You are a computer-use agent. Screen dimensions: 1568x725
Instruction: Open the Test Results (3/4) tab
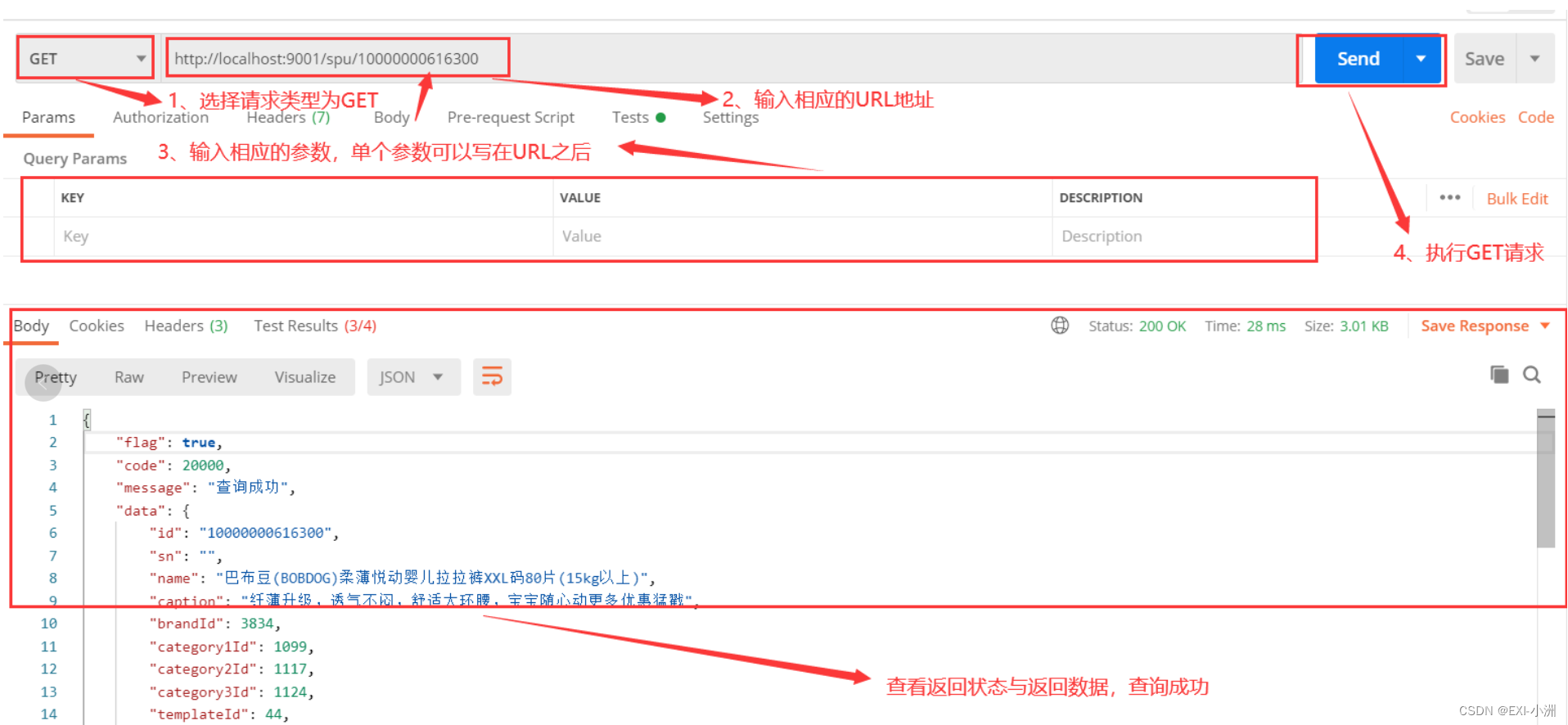point(315,326)
